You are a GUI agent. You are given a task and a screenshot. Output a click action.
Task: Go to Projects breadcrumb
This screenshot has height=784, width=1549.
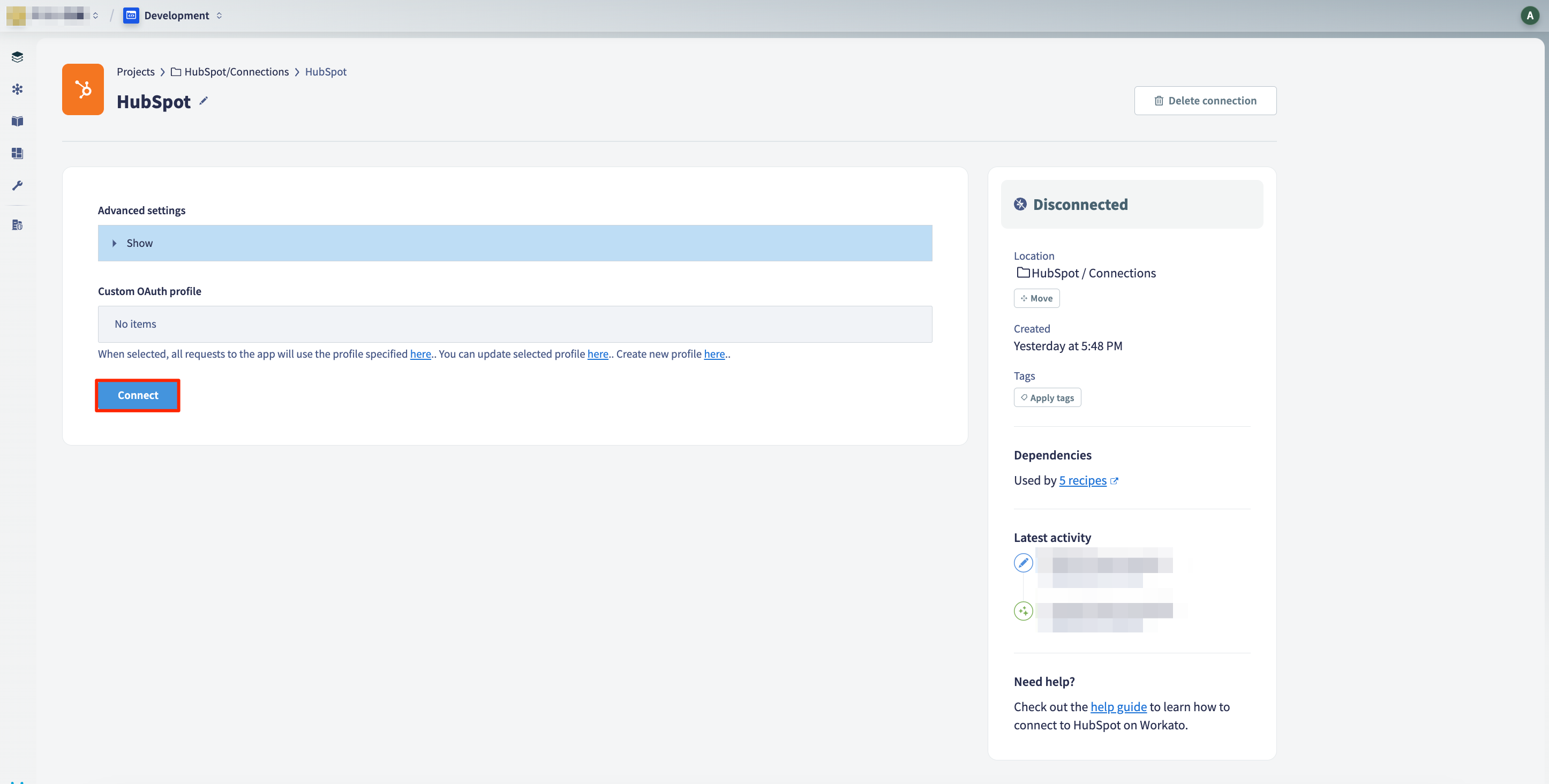coord(136,72)
